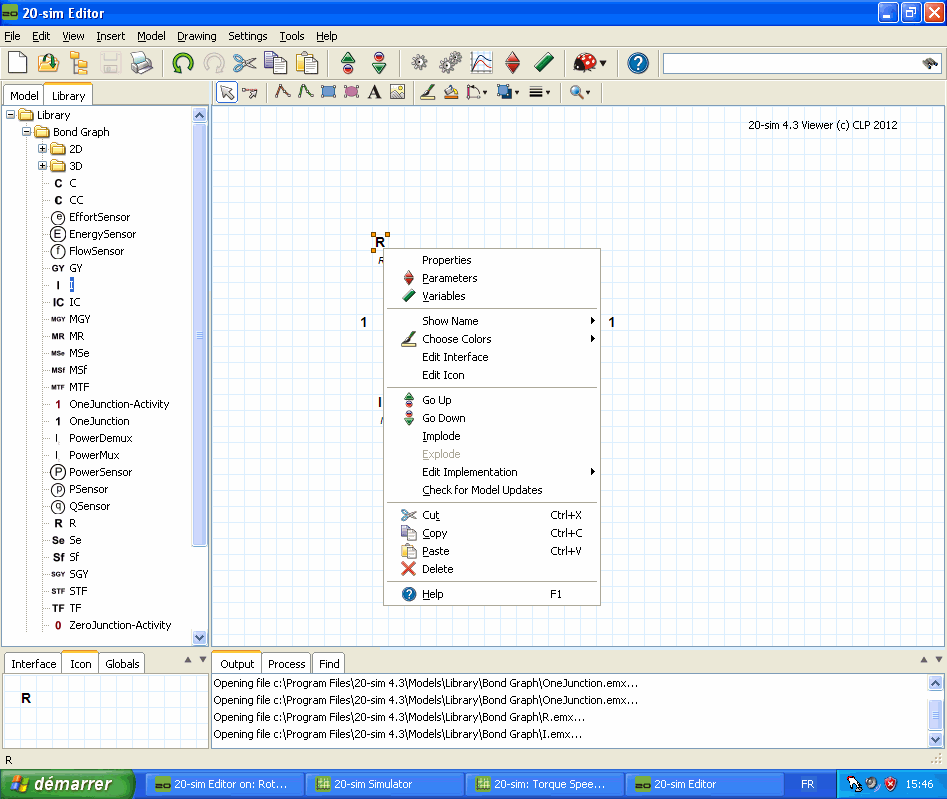Click the green Undo arrow icon
The image size is (947, 799).
[x=182, y=63]
